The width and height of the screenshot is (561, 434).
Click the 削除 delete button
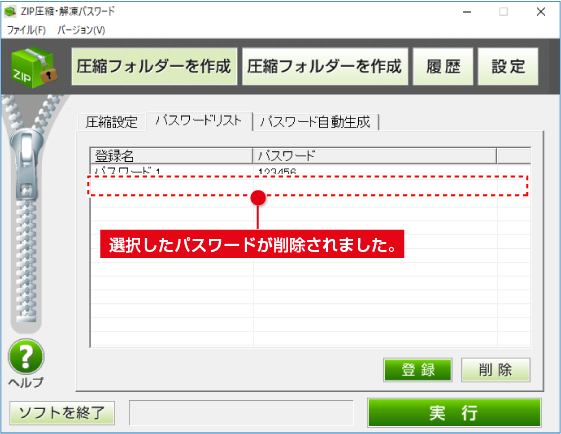point(496,370)
